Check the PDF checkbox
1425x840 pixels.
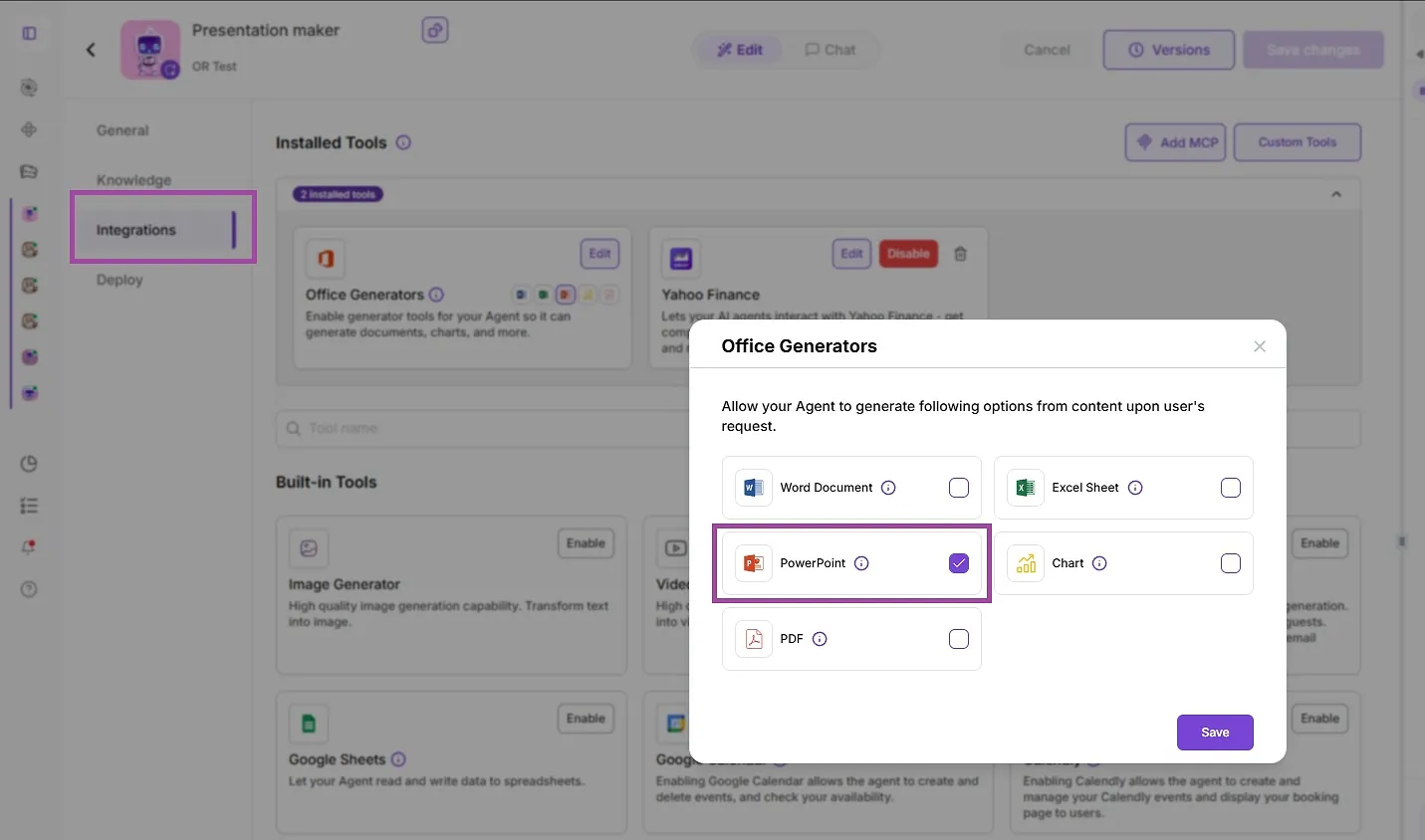(959, 639)
